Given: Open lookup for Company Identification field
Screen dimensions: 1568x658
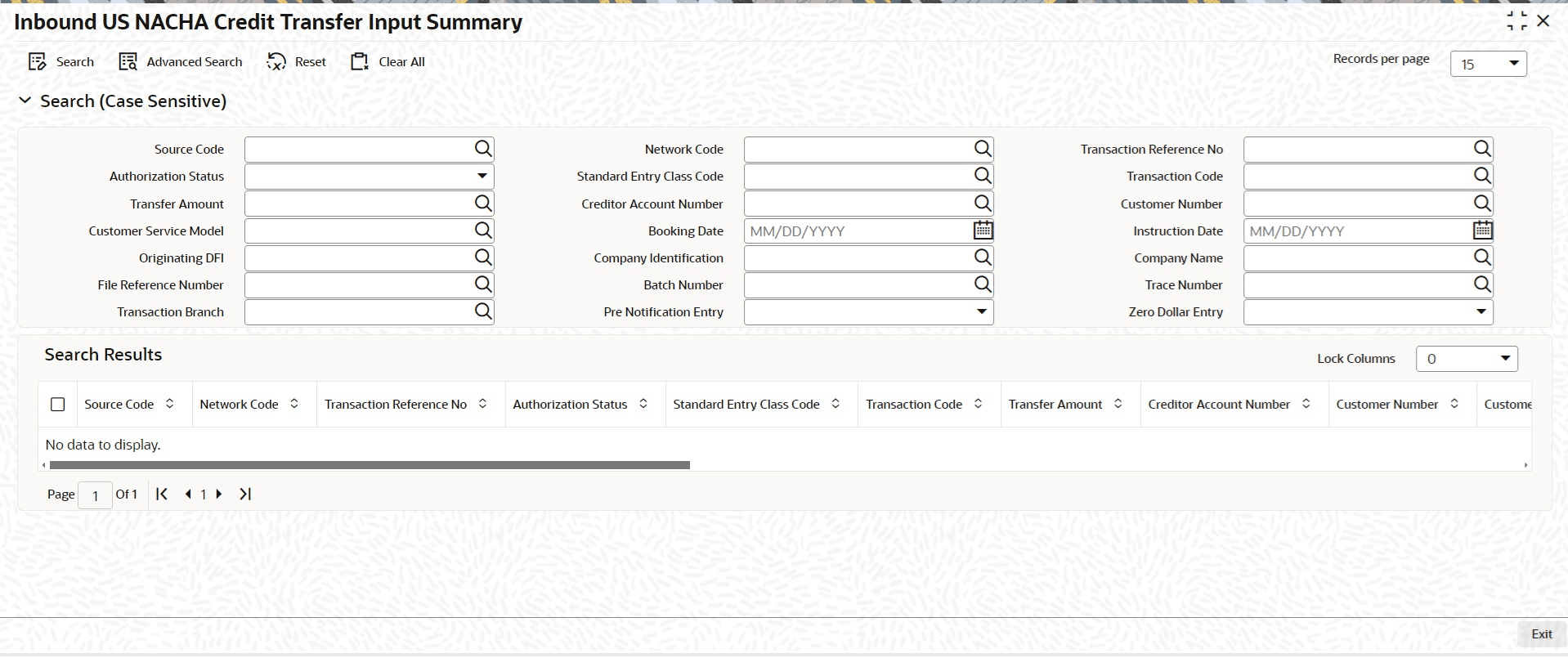Looking at the screenshot, I should [x=983, y=257].
